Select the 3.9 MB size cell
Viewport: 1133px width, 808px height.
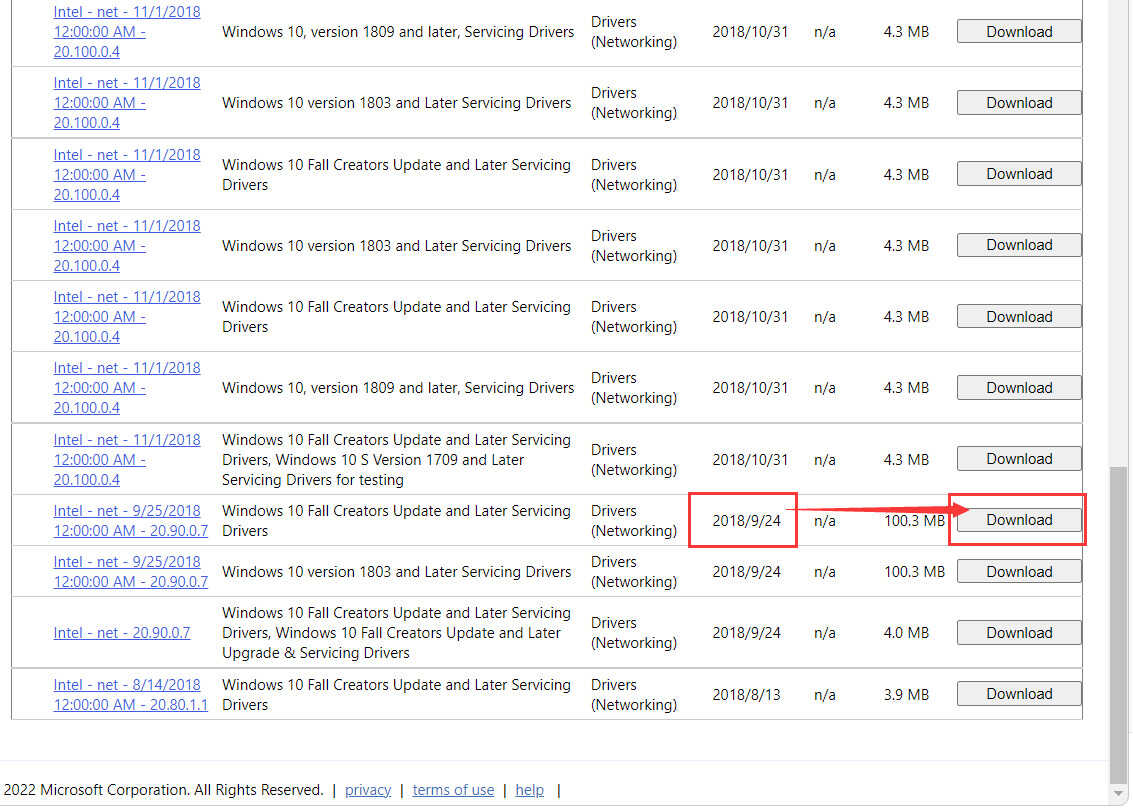click(x=906, y=695)
